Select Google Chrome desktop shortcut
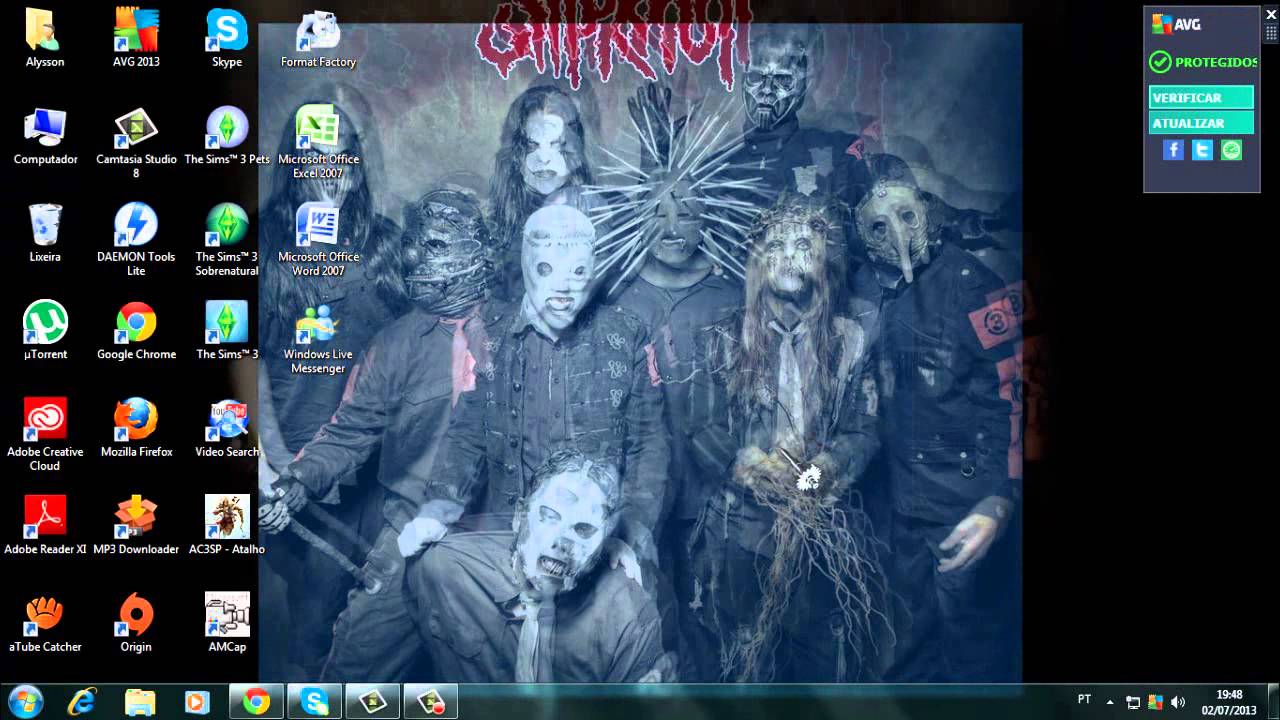The width and height of the screenshot is (1280, 720). (136, 331)
